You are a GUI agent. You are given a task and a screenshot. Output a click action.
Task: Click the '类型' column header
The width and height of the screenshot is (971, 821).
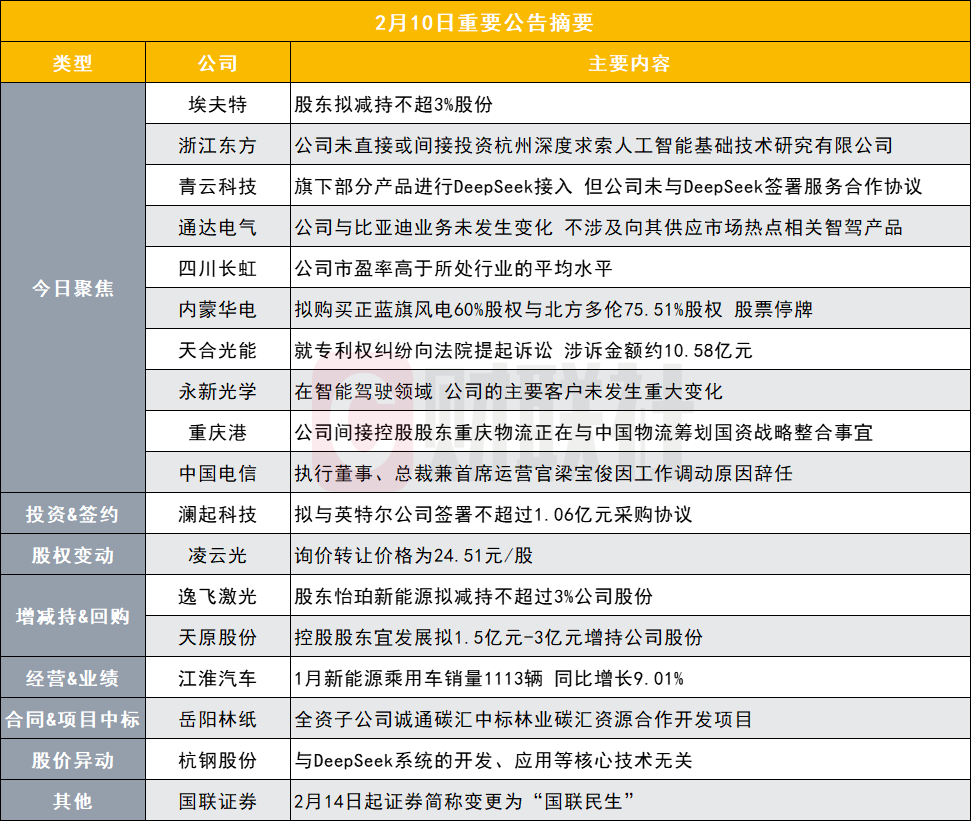pos(72,63)
